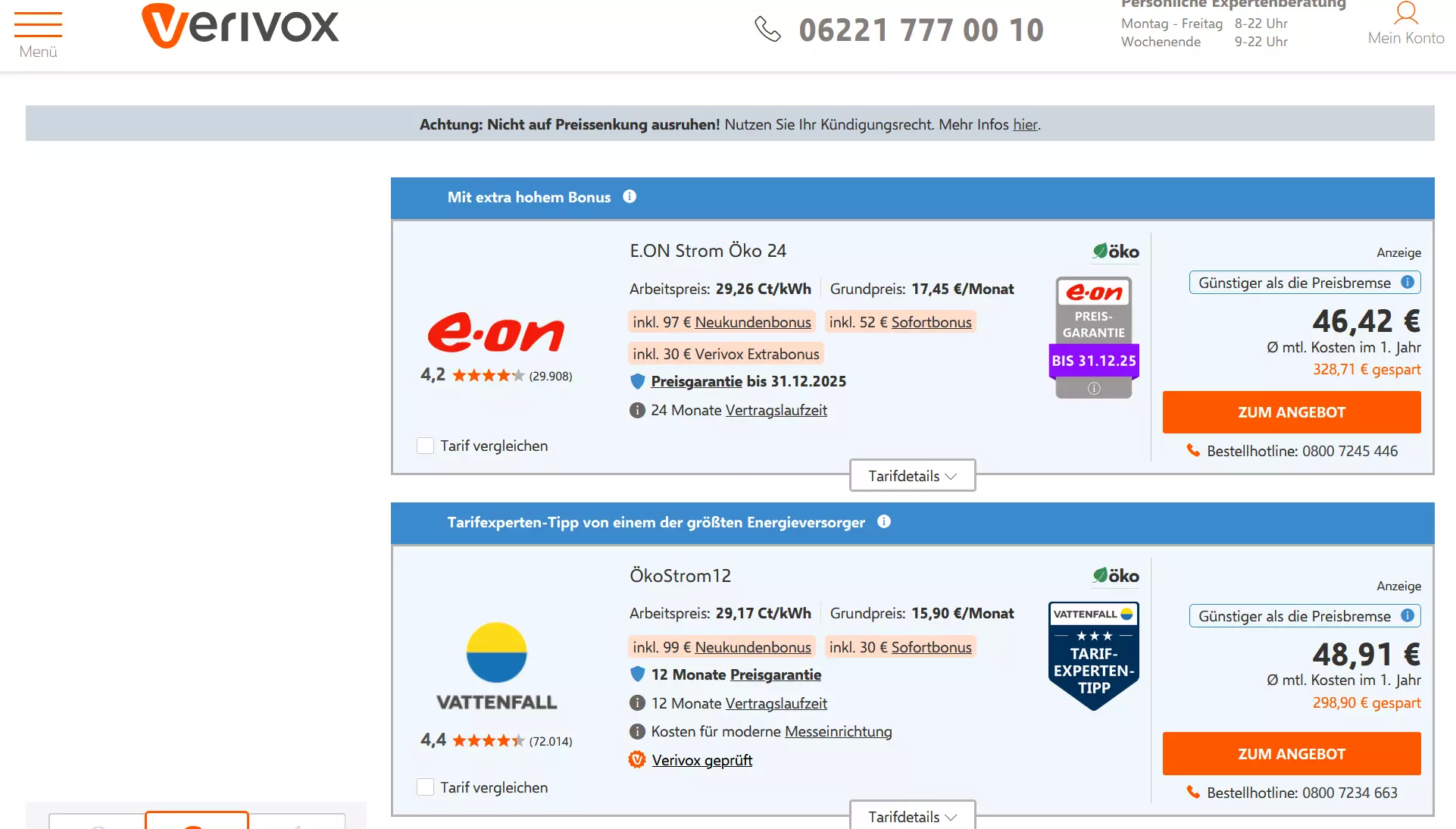Click ZUM ANGEBOT for Vattenfall tariff

click(1292, 754)
